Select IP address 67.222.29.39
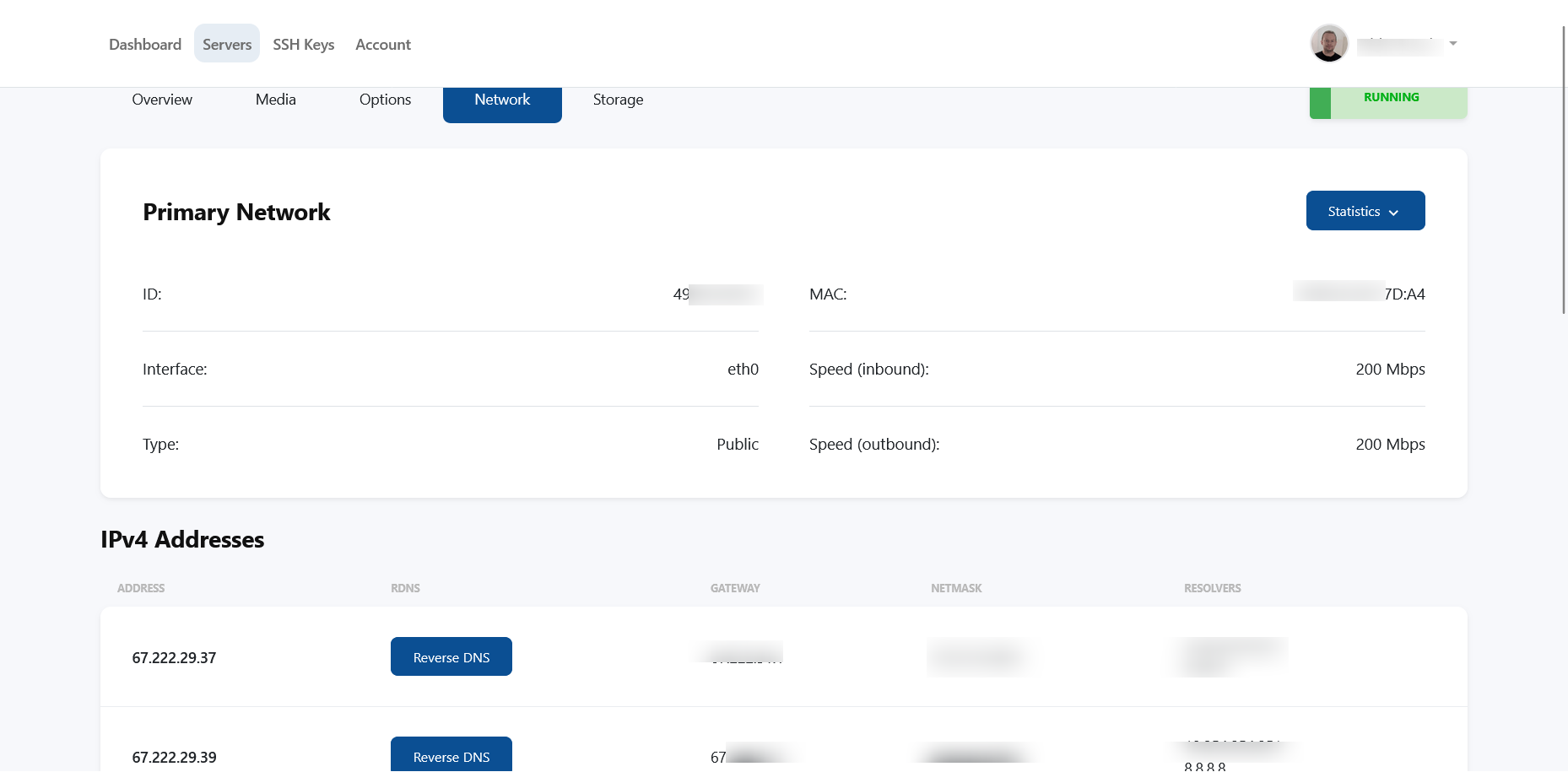The image size is (1568, 772). (174, 757)
